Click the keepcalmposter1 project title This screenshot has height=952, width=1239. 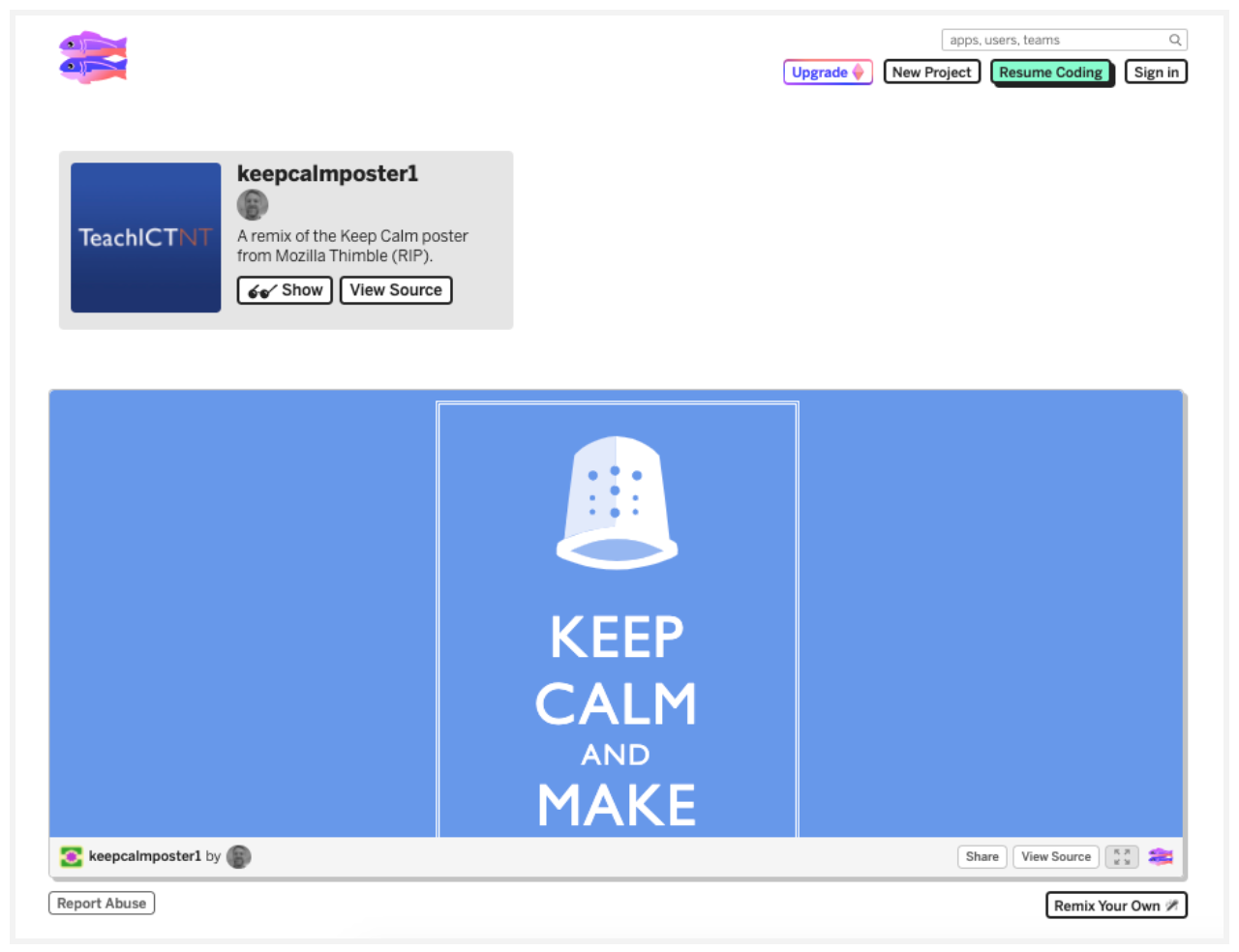pyautogui.click(x=327, y=173)
